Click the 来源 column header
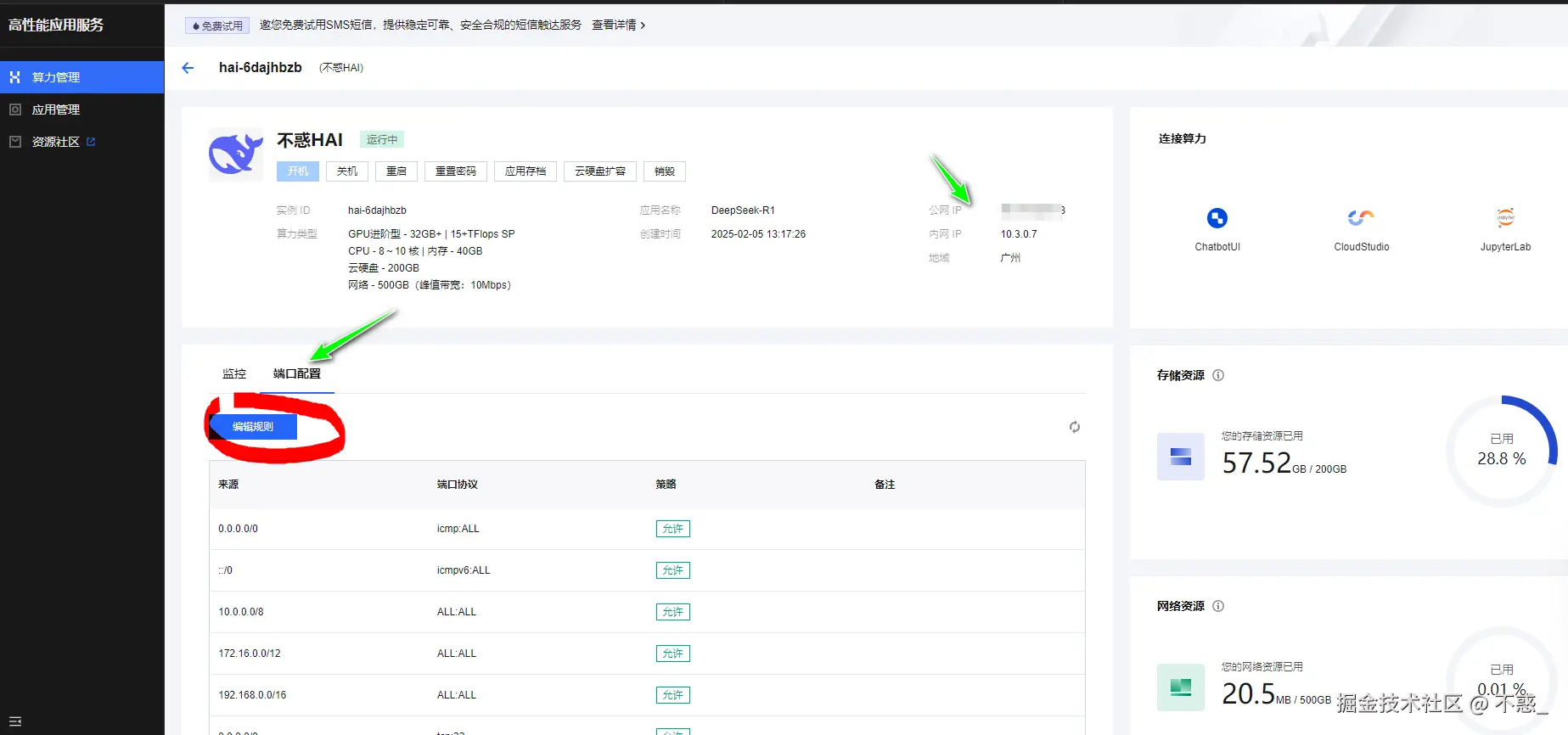The image size is (1568, 735). [x=228, y=485]
